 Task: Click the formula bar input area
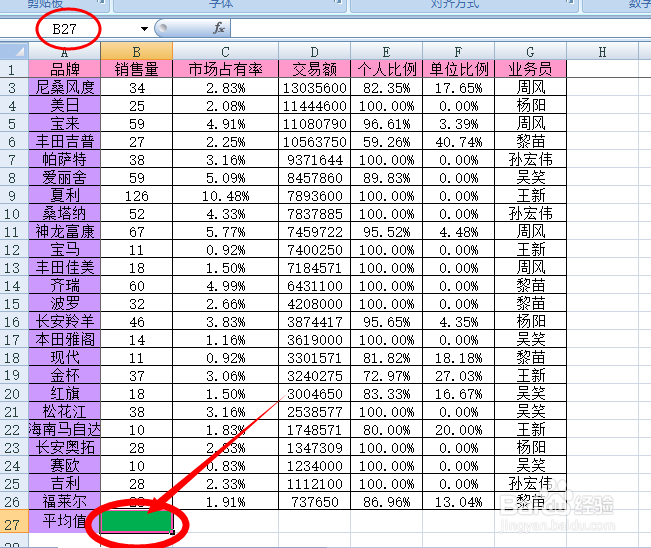point(440,28)
